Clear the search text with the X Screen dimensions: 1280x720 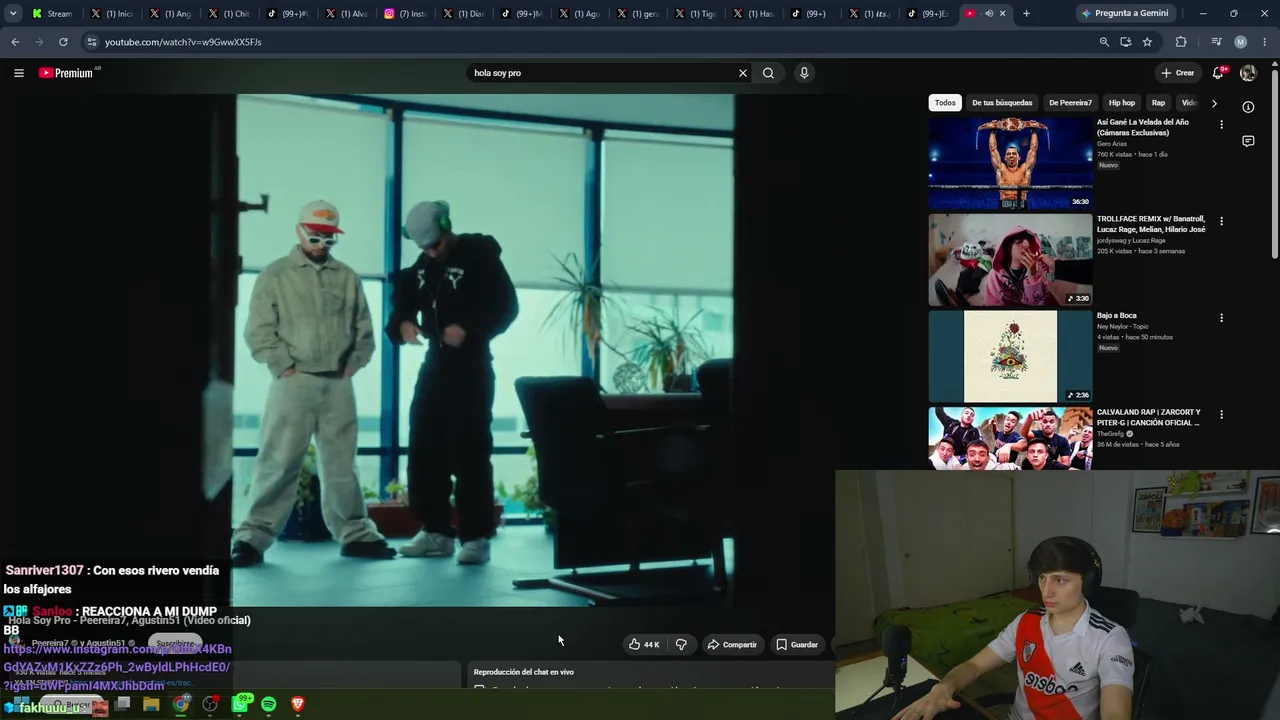pos(743,73)
